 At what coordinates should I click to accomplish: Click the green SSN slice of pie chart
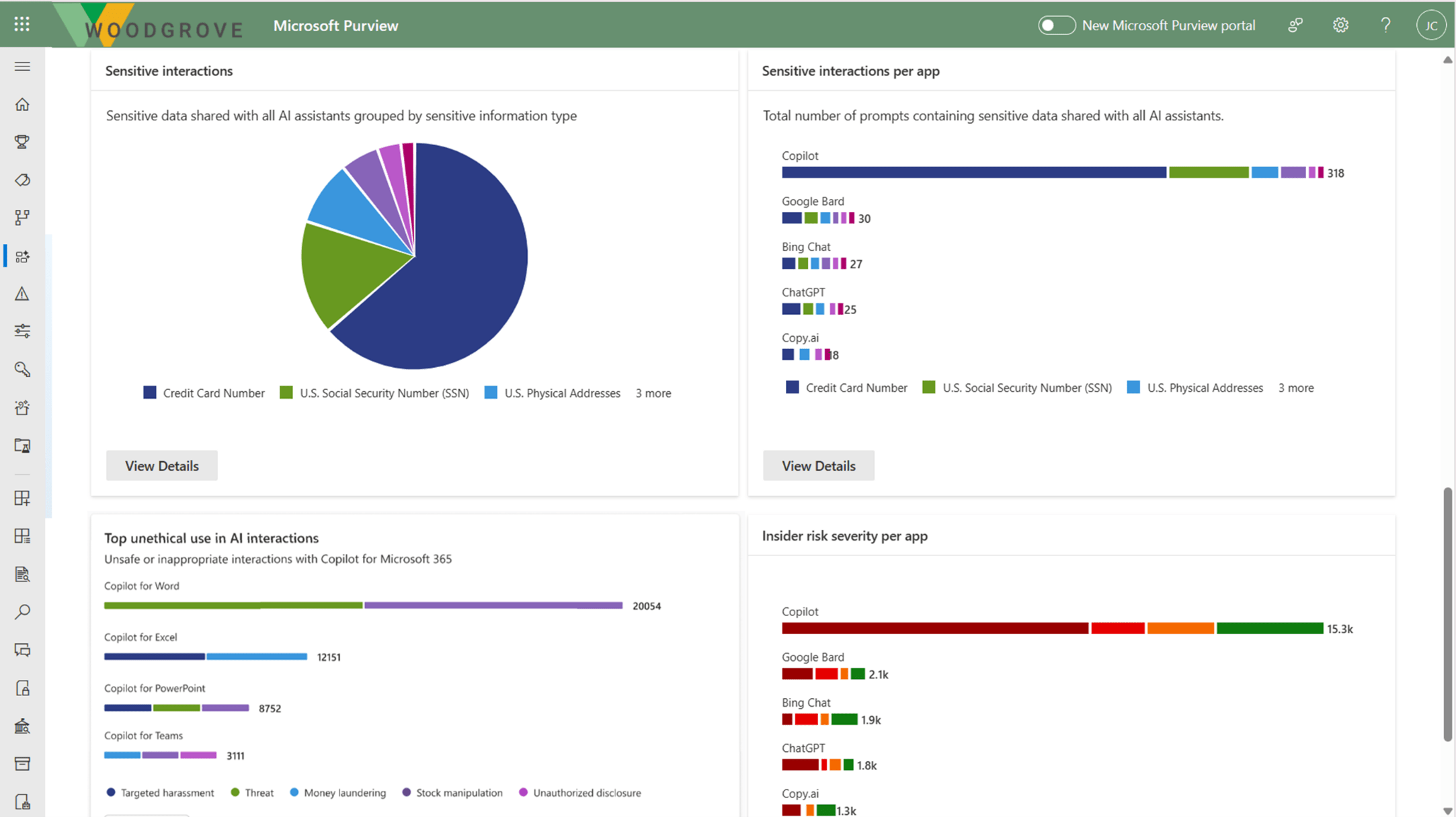coord(343,272)
